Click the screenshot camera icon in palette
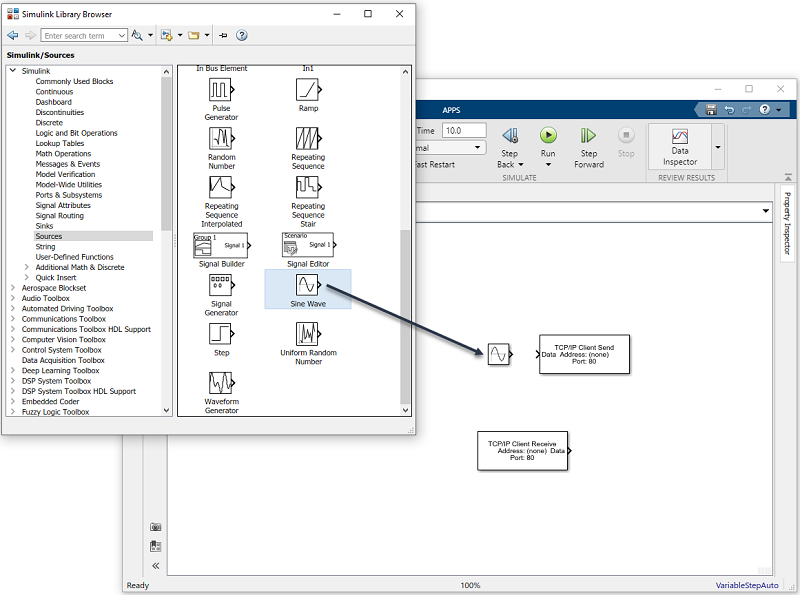 click(155, 527)
